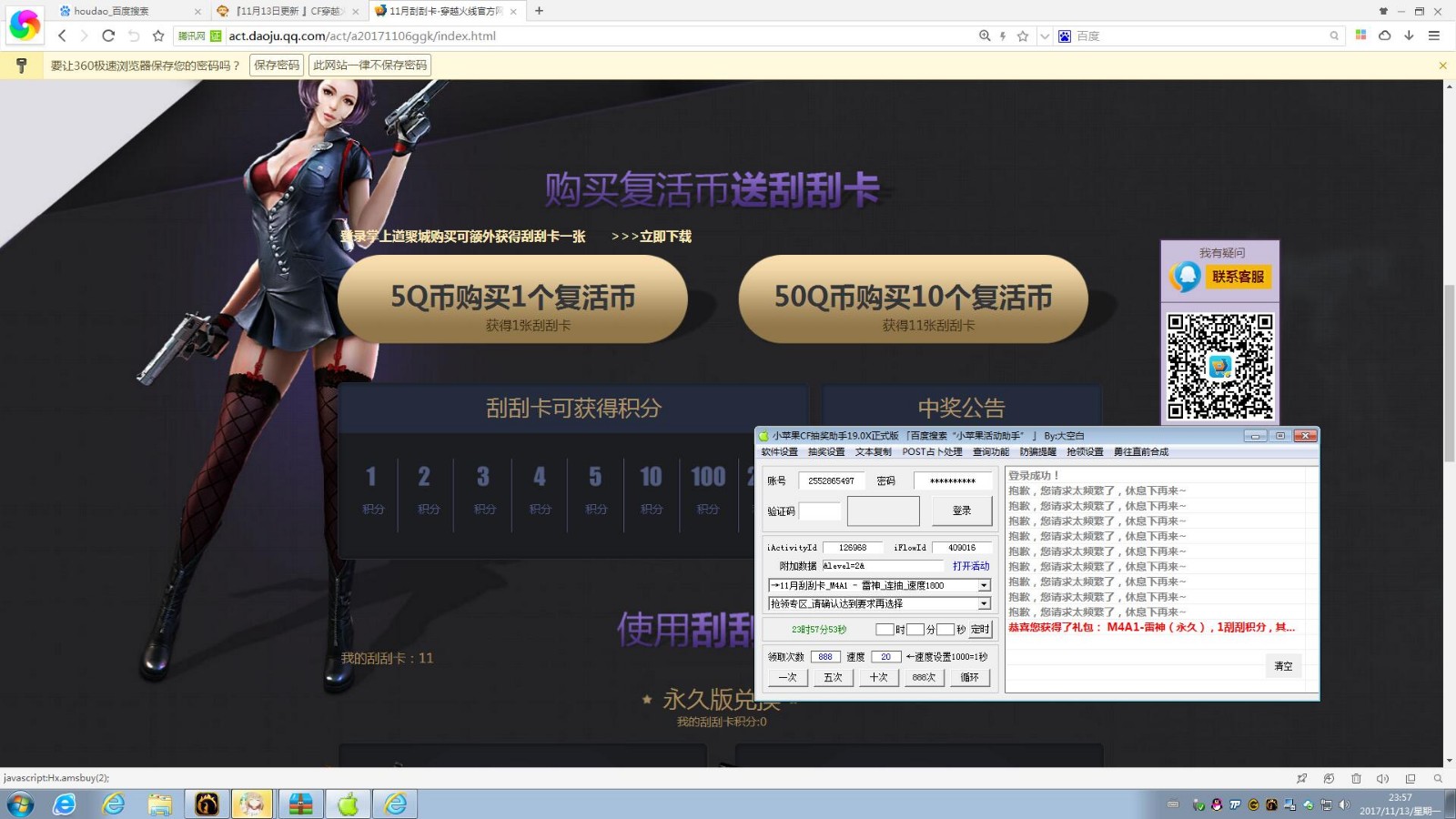Click the 速度 value input field
This screenshot has width=1456, height=819.
(886, 656)
